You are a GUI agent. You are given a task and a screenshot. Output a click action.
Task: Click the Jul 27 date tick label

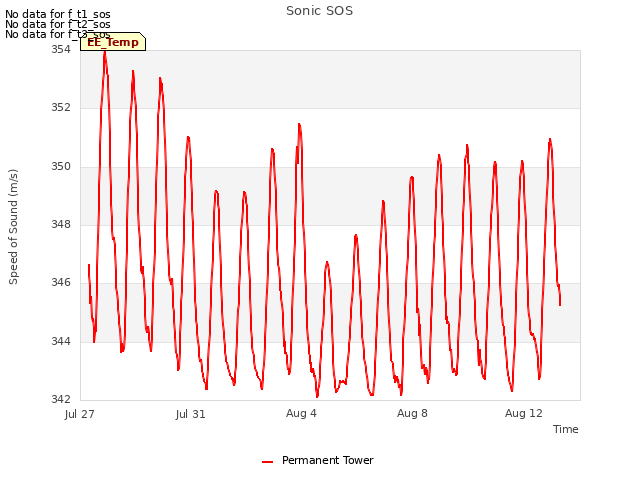point(80,414)
